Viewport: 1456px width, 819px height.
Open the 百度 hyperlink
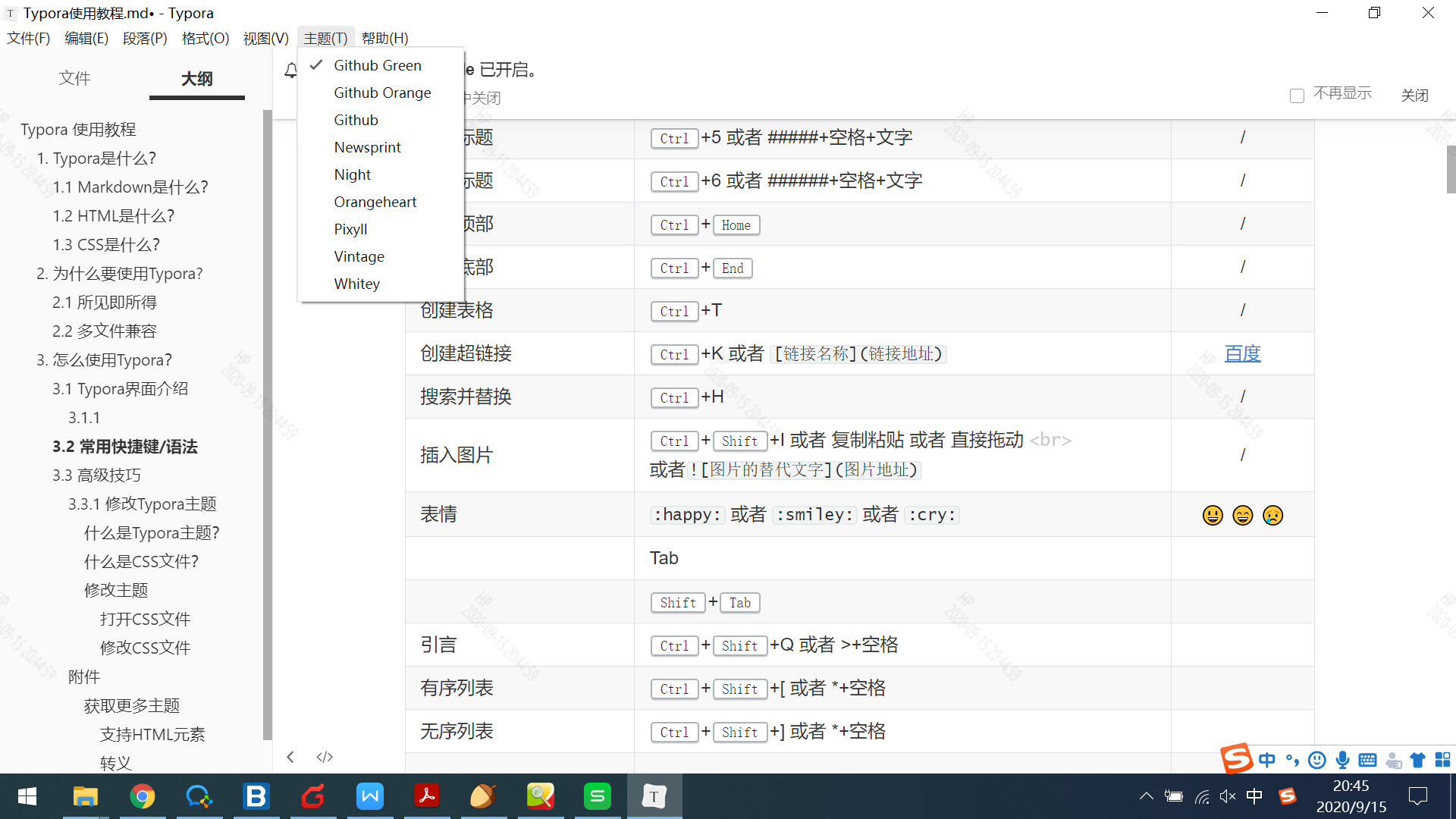(x=1242, y=353)
